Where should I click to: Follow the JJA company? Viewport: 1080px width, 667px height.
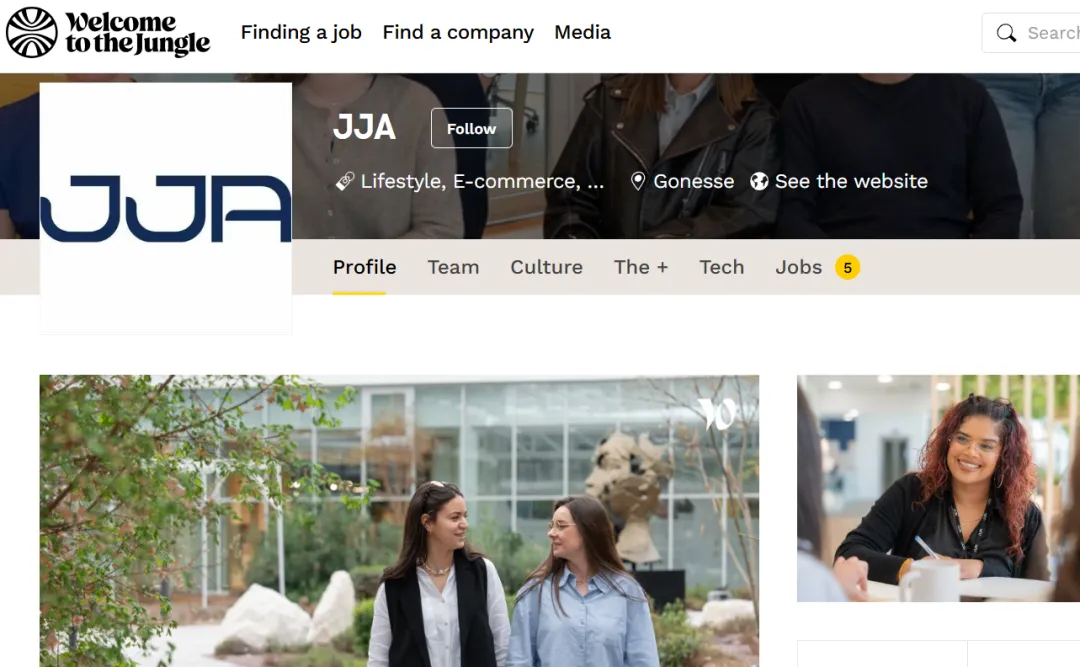pos(472,128)
